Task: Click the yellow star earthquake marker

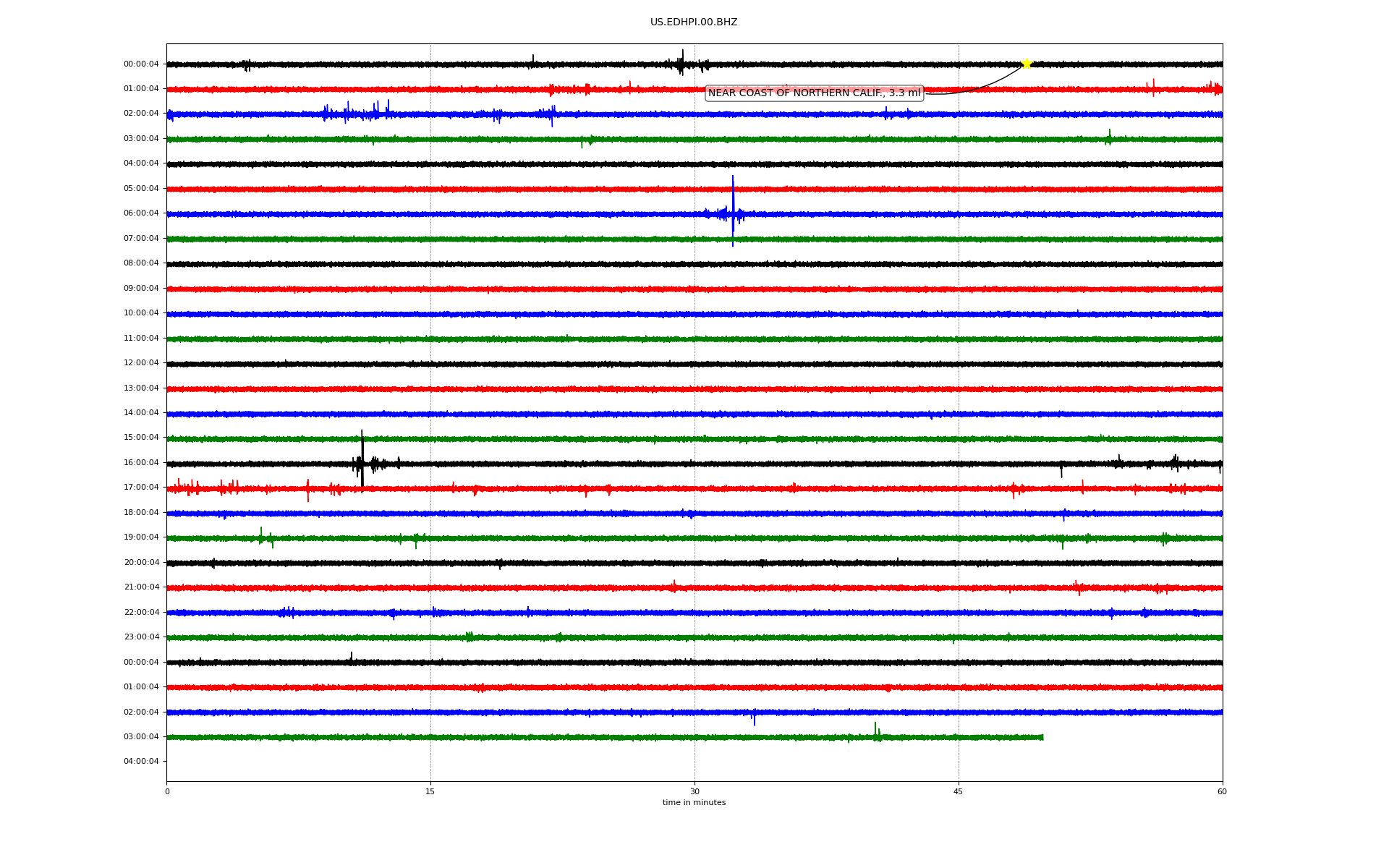Action: (1026, 64)
